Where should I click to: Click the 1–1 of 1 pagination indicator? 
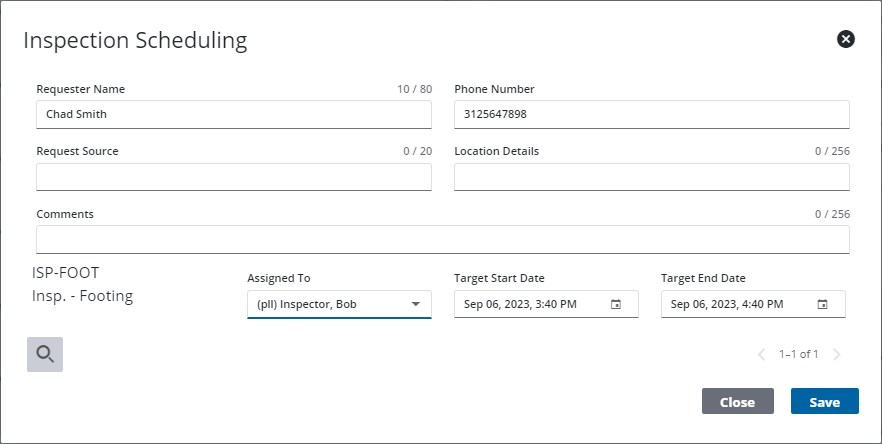pos(798,354)
